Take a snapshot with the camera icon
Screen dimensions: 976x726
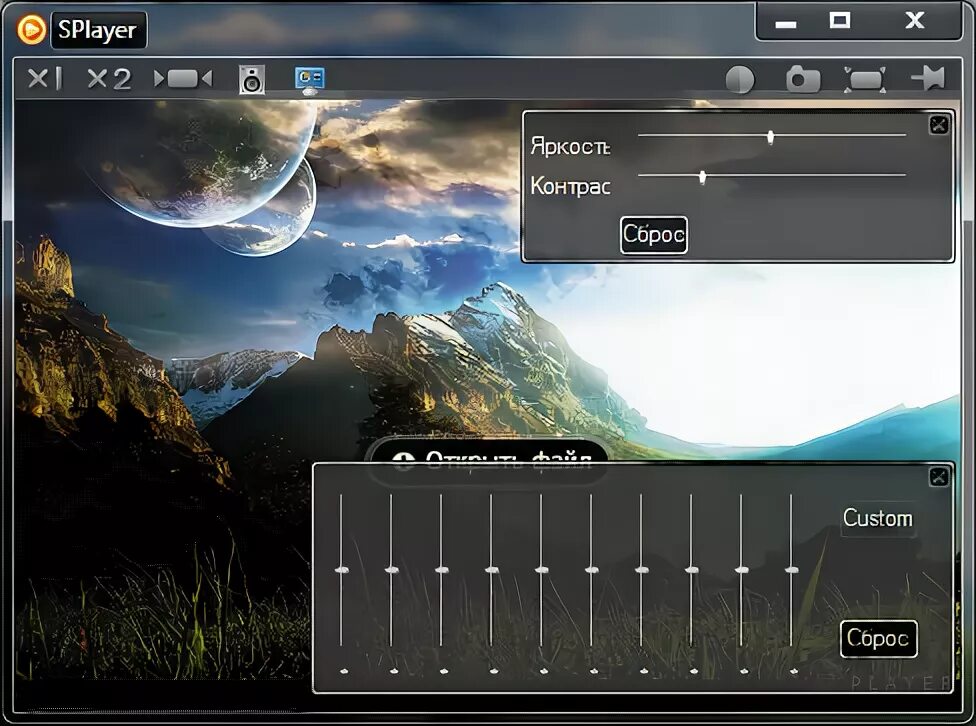(x=803, y=80)
